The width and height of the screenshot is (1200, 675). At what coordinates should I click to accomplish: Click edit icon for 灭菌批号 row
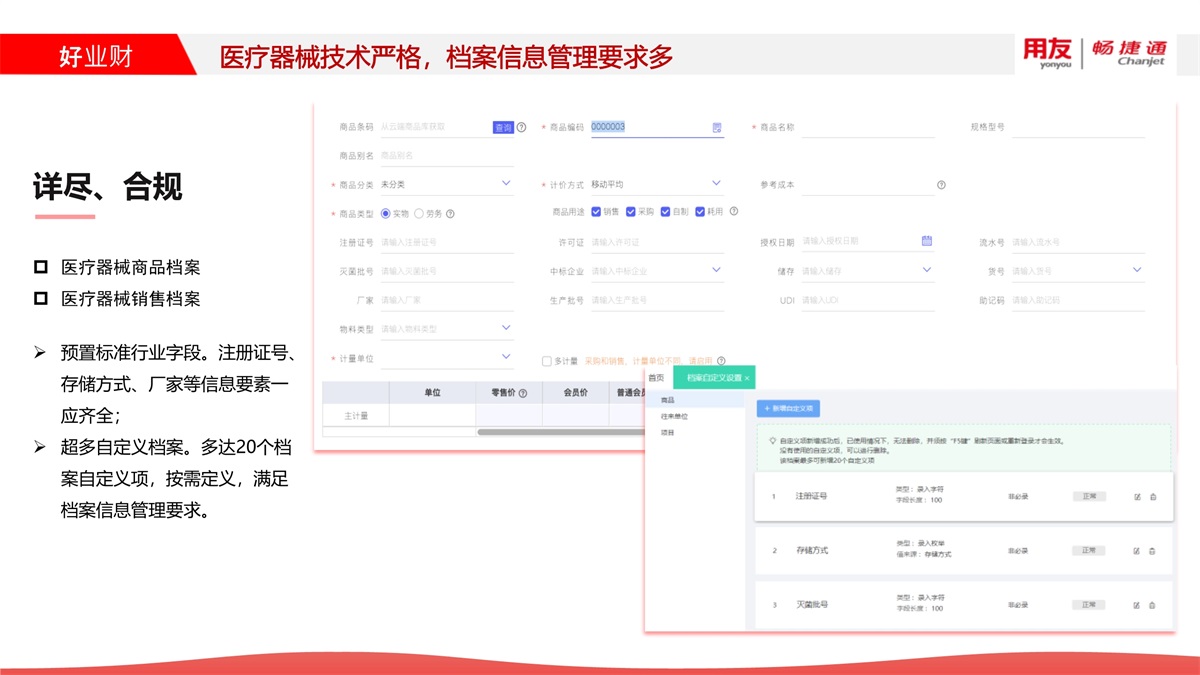1137,605
